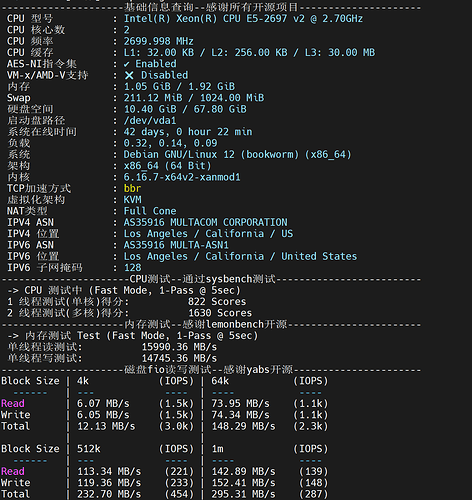Click 1m write speed '152.41 MB/s'
This screenshot has width=472, height=500.
pos(243,483)
